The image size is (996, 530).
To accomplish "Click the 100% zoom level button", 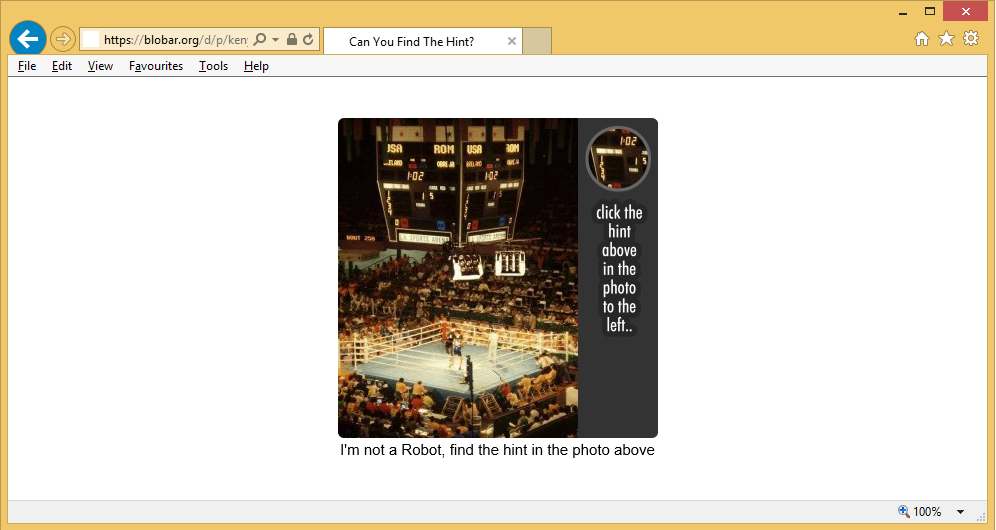I will pos(920,512).
